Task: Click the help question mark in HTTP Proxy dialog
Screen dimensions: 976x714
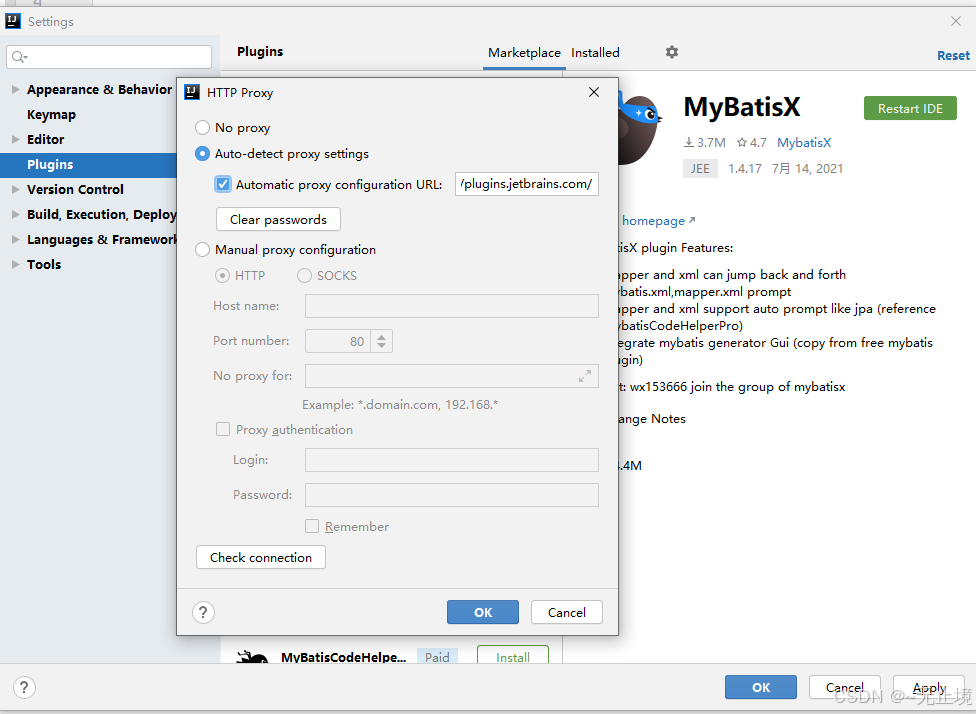Action: (204, 613)
